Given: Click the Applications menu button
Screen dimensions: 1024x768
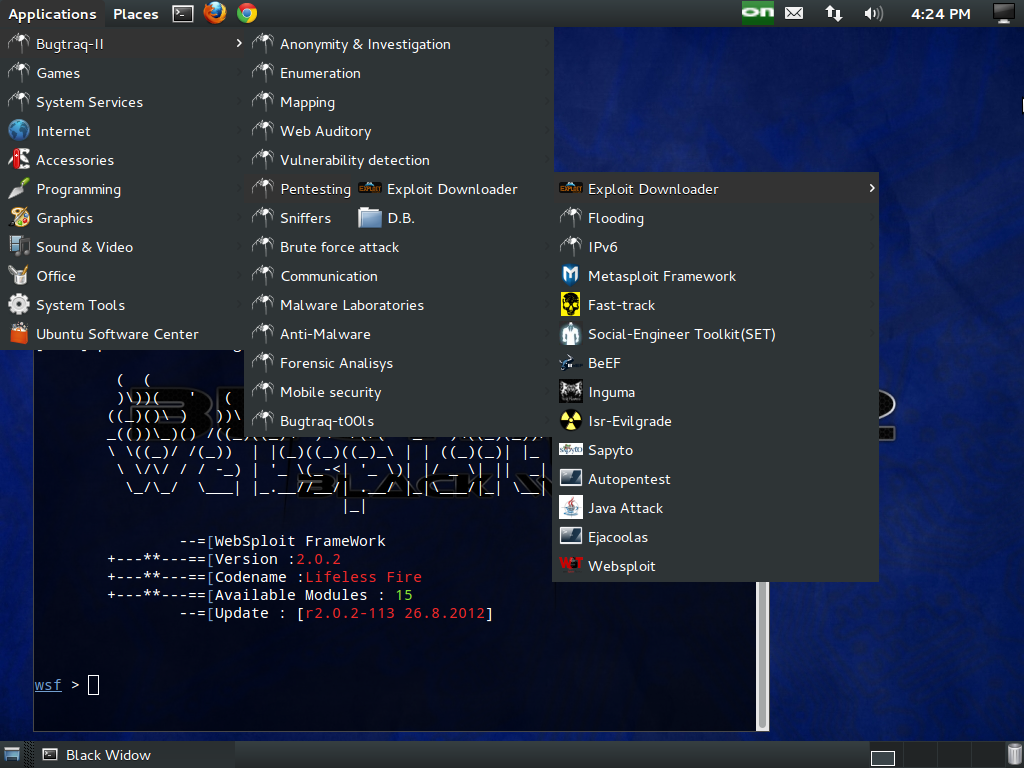Looking at the screenshot, I should click(x=52, y=14).
